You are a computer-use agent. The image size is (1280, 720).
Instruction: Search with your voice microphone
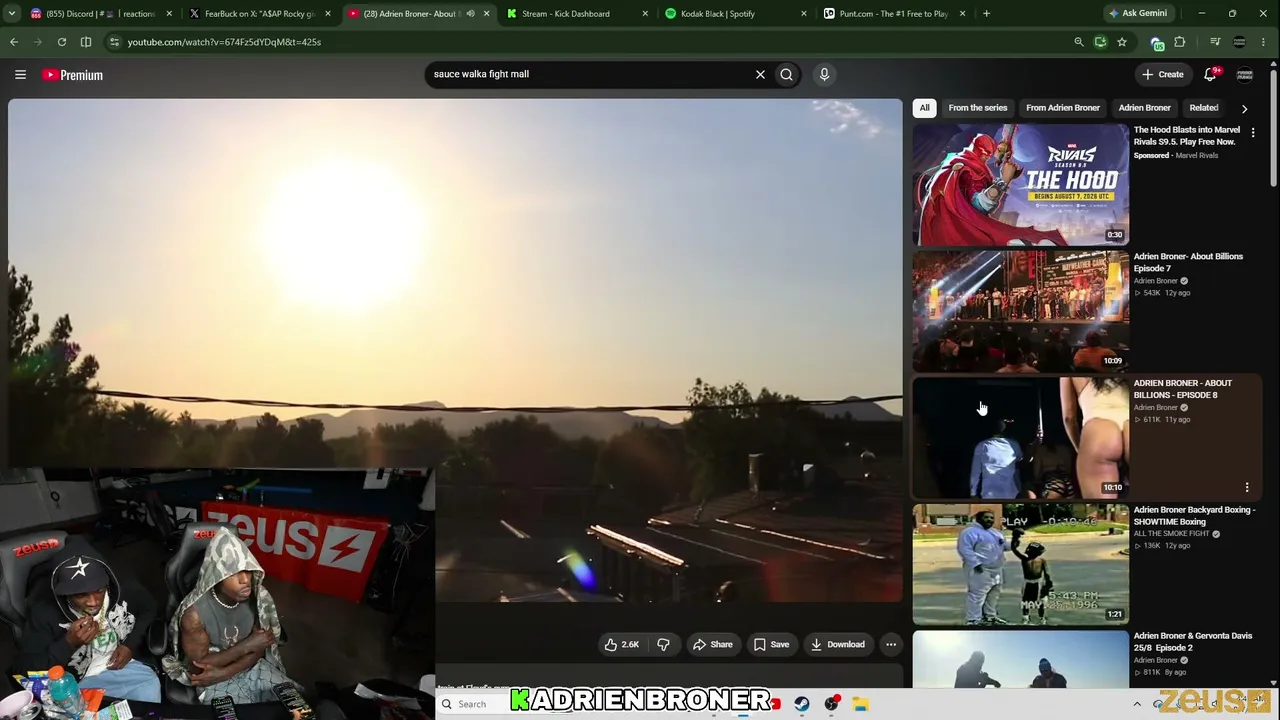(x=824, y=74)
